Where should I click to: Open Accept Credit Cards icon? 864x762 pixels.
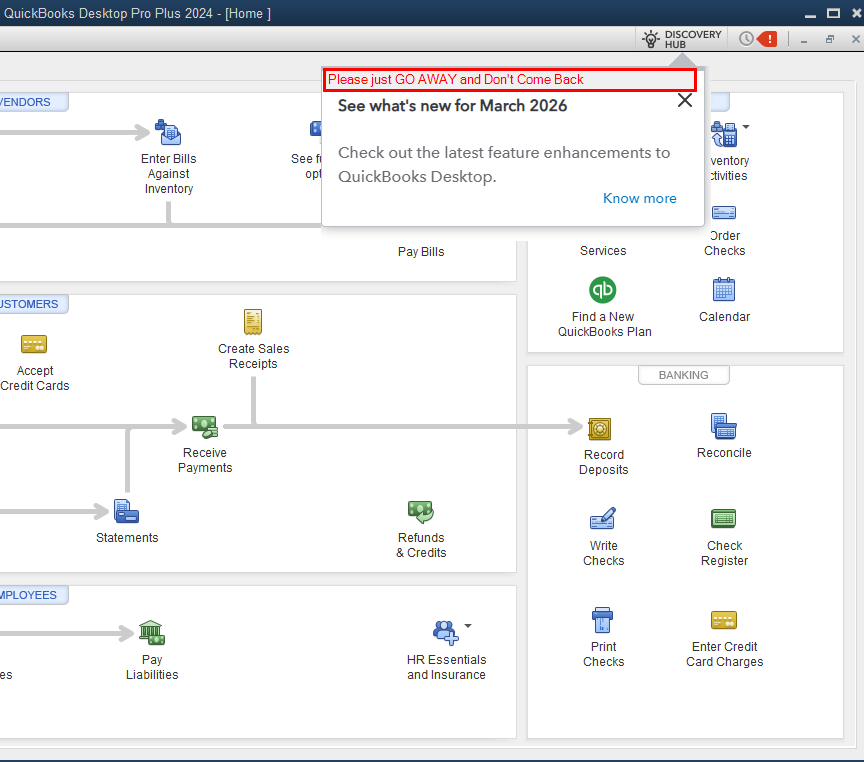point(34,344)
